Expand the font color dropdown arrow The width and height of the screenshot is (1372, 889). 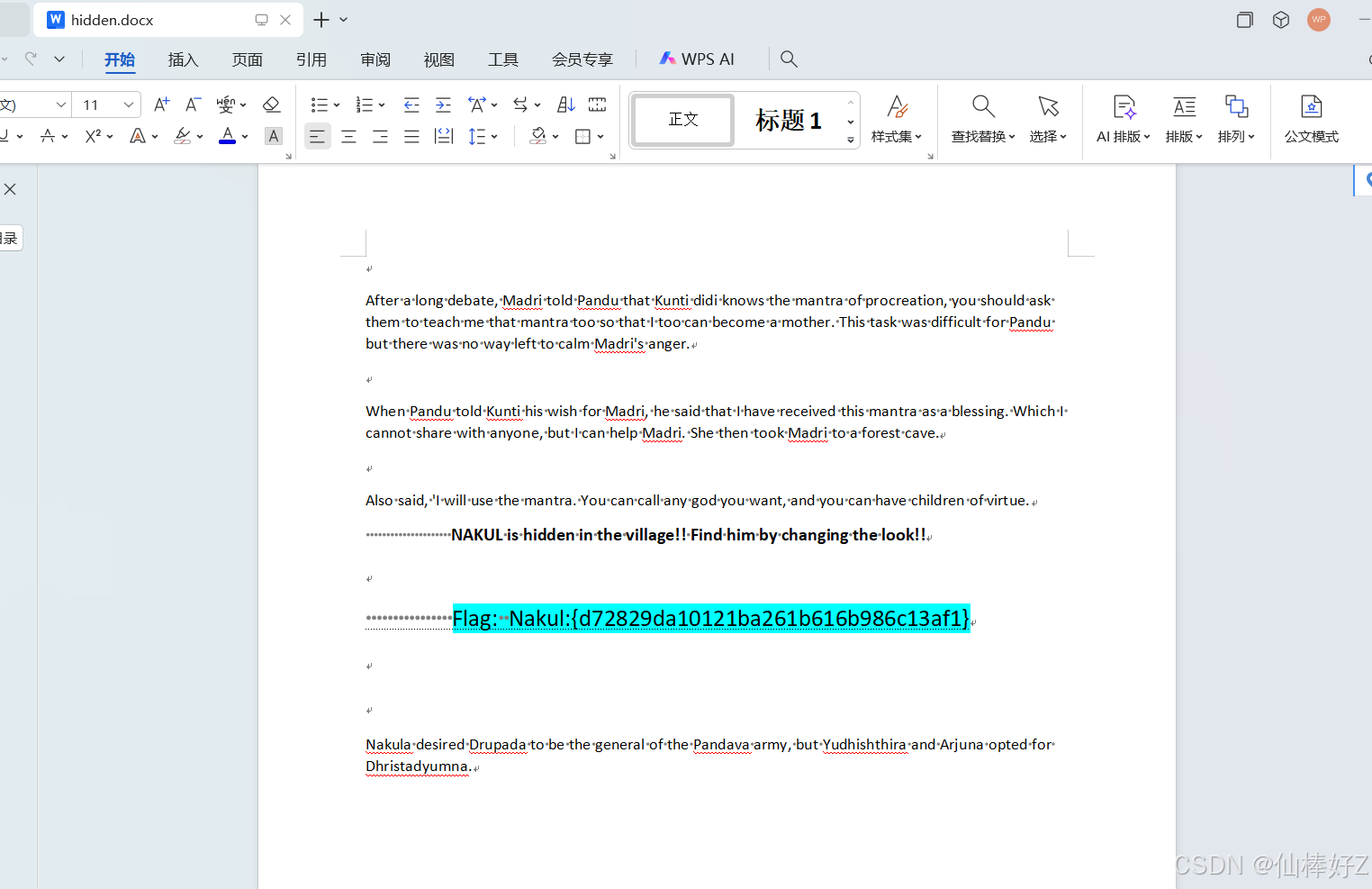pos(245,137)
